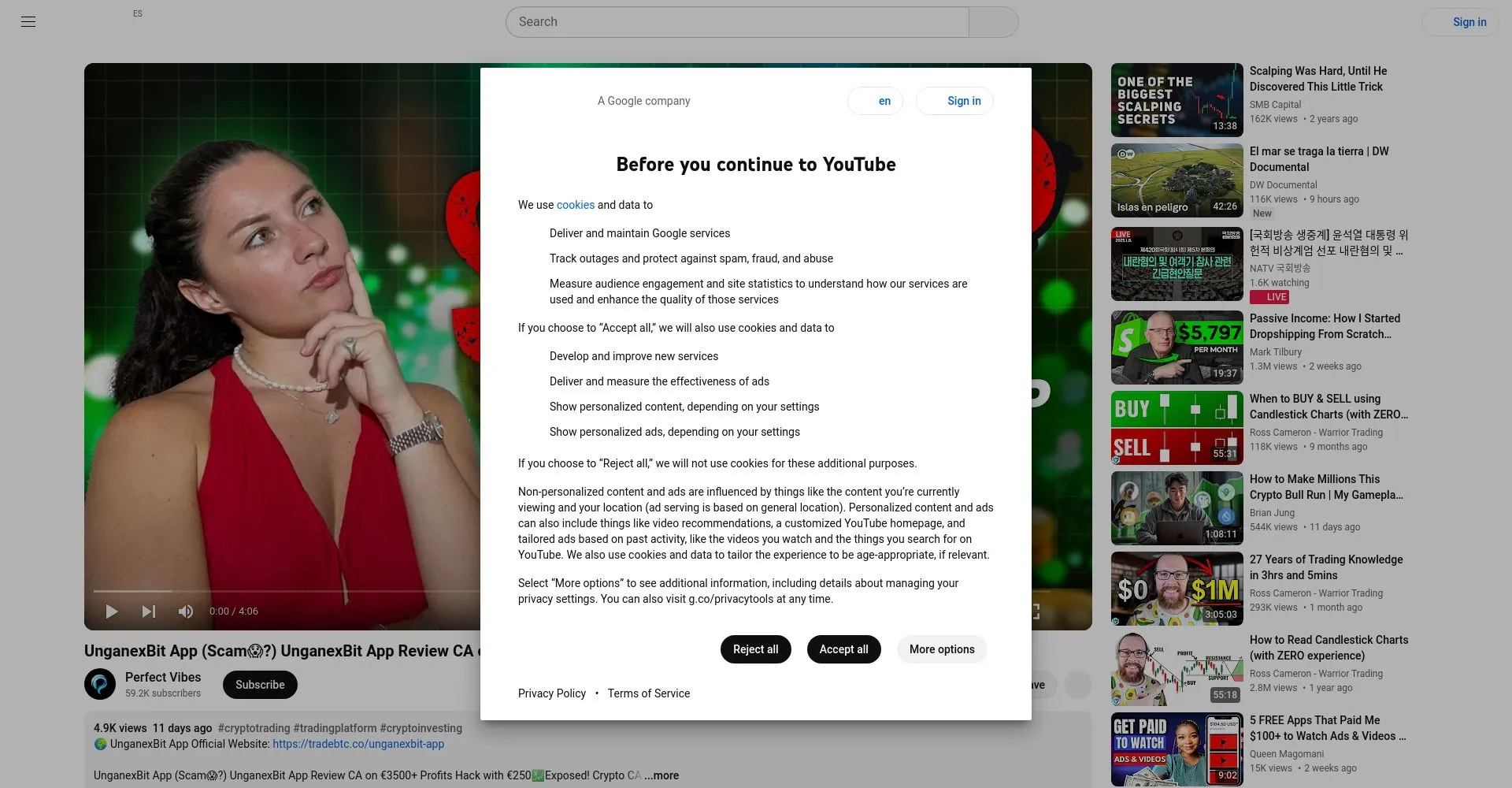
Task: Click the red LIVE badge
Action: point(1269,297)
